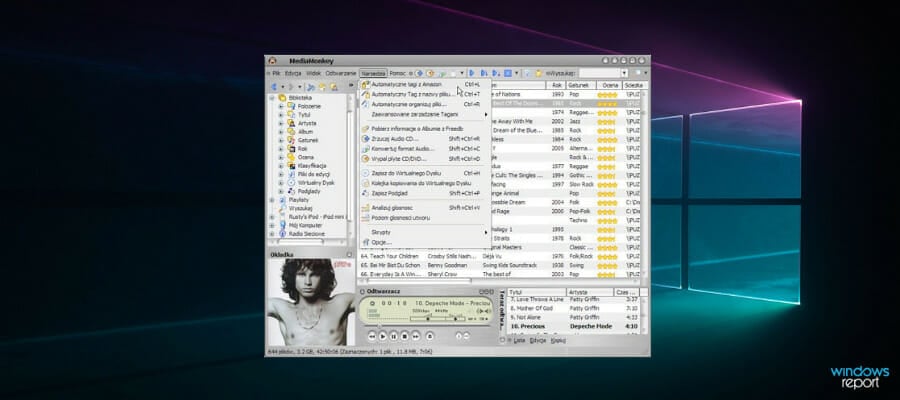
Task: Select the Playlisty icon in tree
Action: pyautogui.click(x=282, y=200)
